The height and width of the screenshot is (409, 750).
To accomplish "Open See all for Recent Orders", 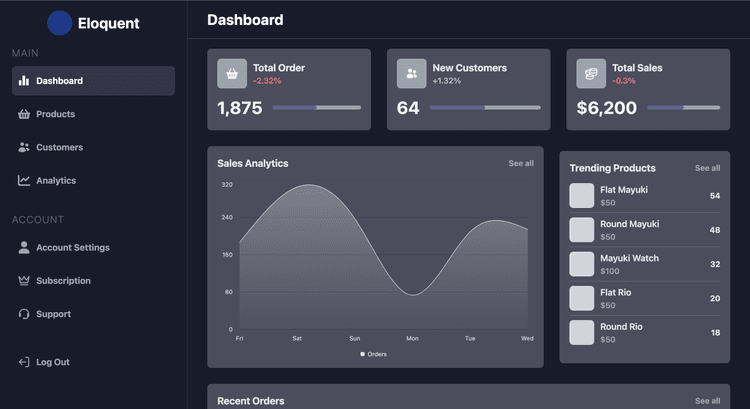I will (x=707, y=401).
